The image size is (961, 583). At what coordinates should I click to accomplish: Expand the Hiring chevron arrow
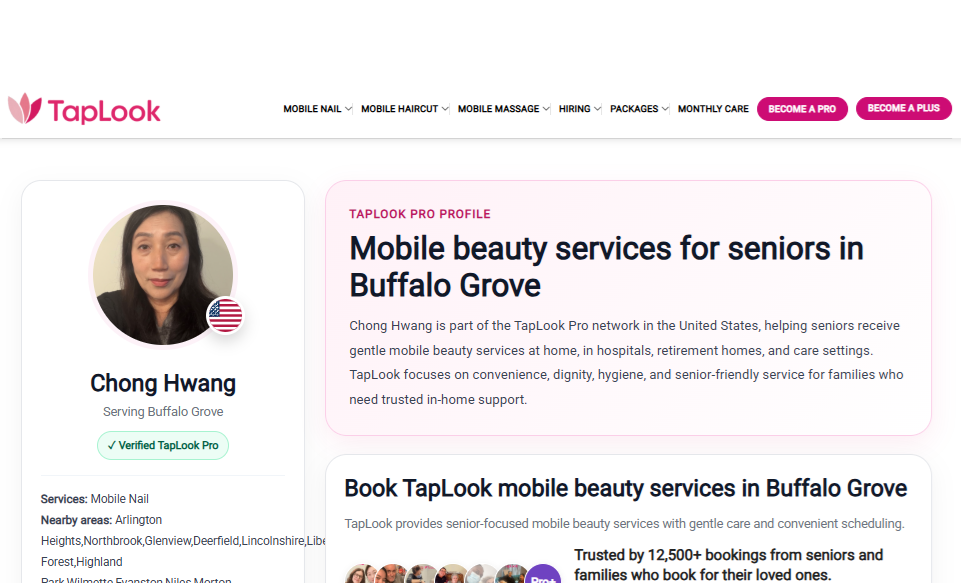pyautogui.click(x=598, y=109)
